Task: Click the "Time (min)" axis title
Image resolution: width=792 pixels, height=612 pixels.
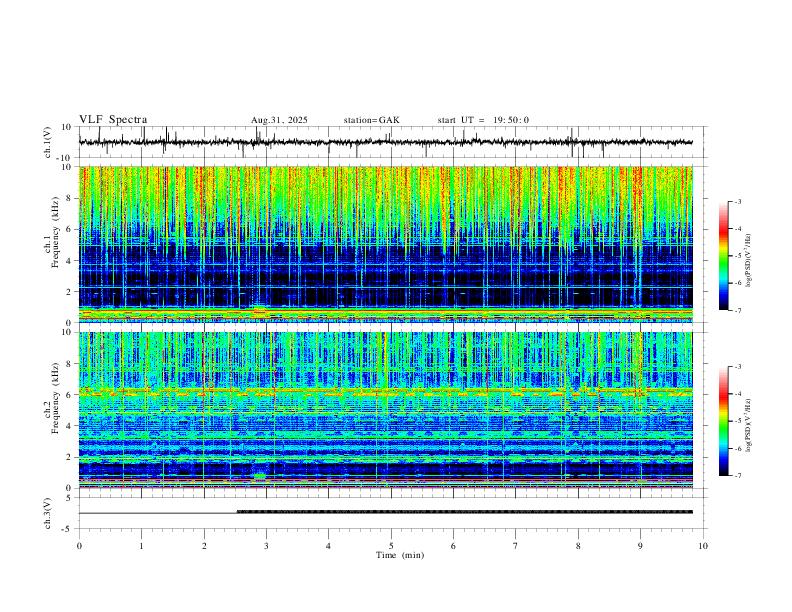Action: (x=400, y=555)
